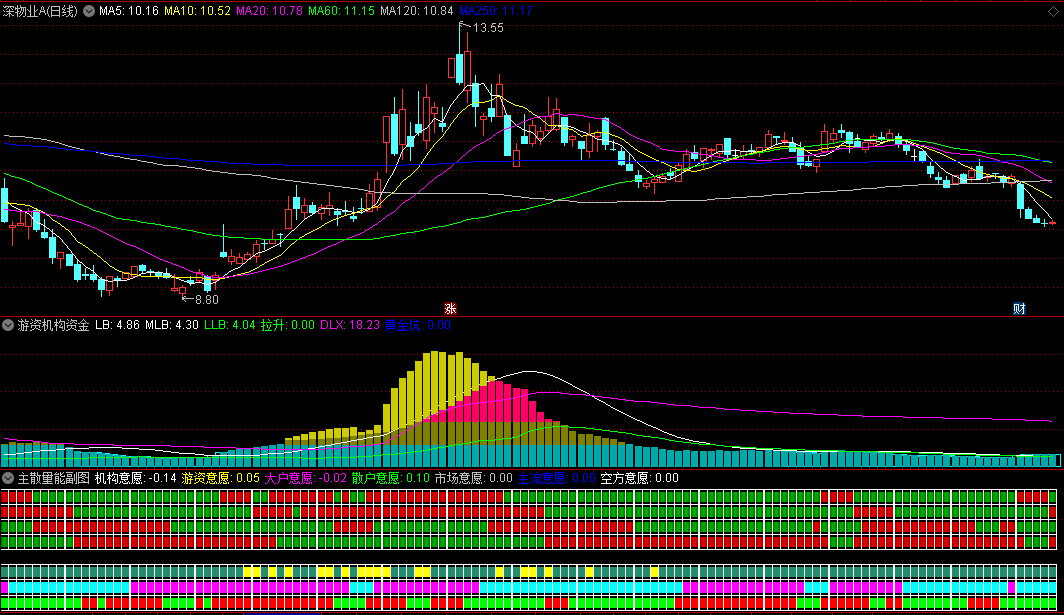Click the magenta 大户意愿: -0.02 value

(305, 478)
